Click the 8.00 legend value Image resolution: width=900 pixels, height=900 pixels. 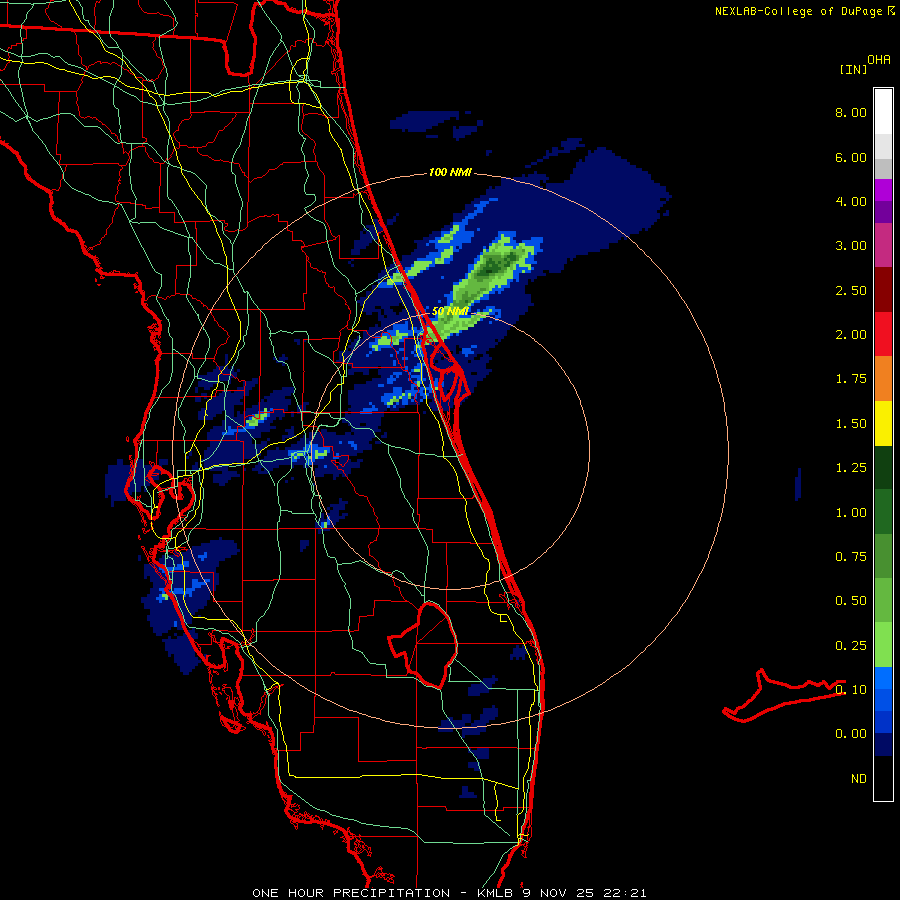tap(851, 112)
